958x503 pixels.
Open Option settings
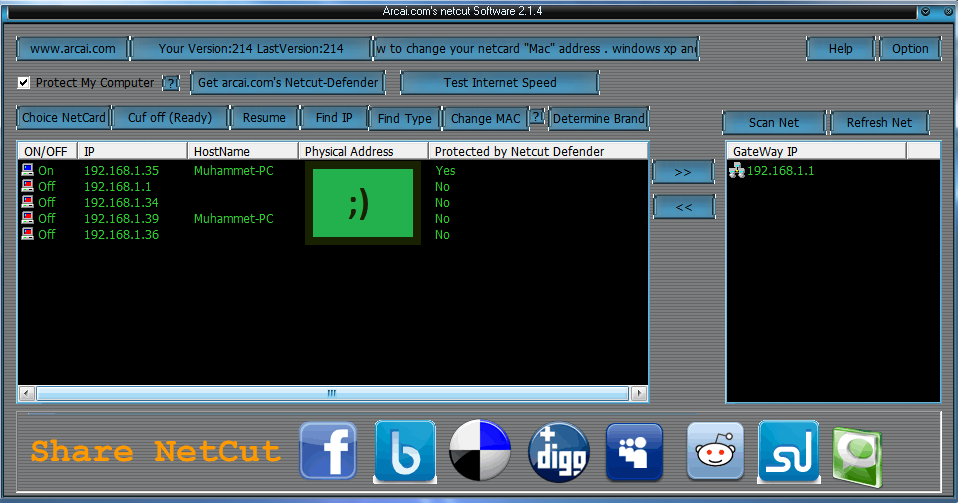[910, 49]
